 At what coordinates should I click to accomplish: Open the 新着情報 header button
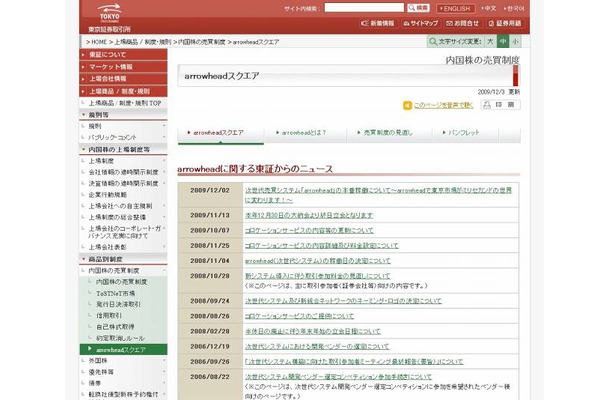378,23
